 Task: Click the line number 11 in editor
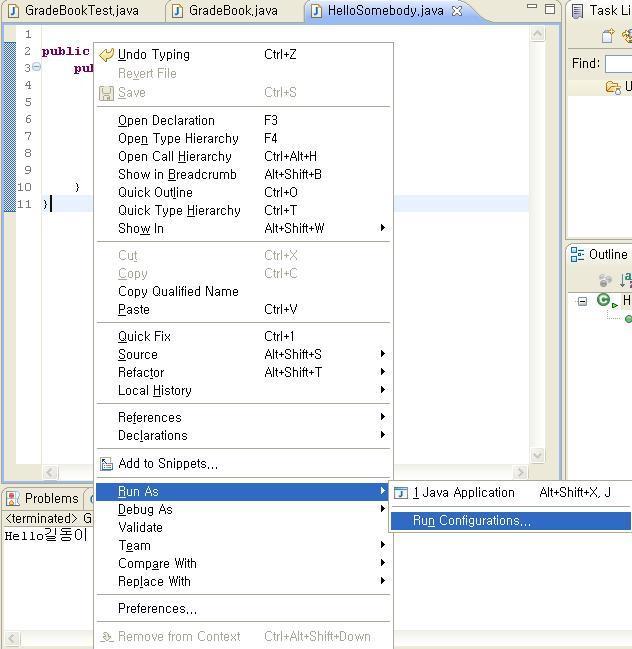tap(24, 204)
